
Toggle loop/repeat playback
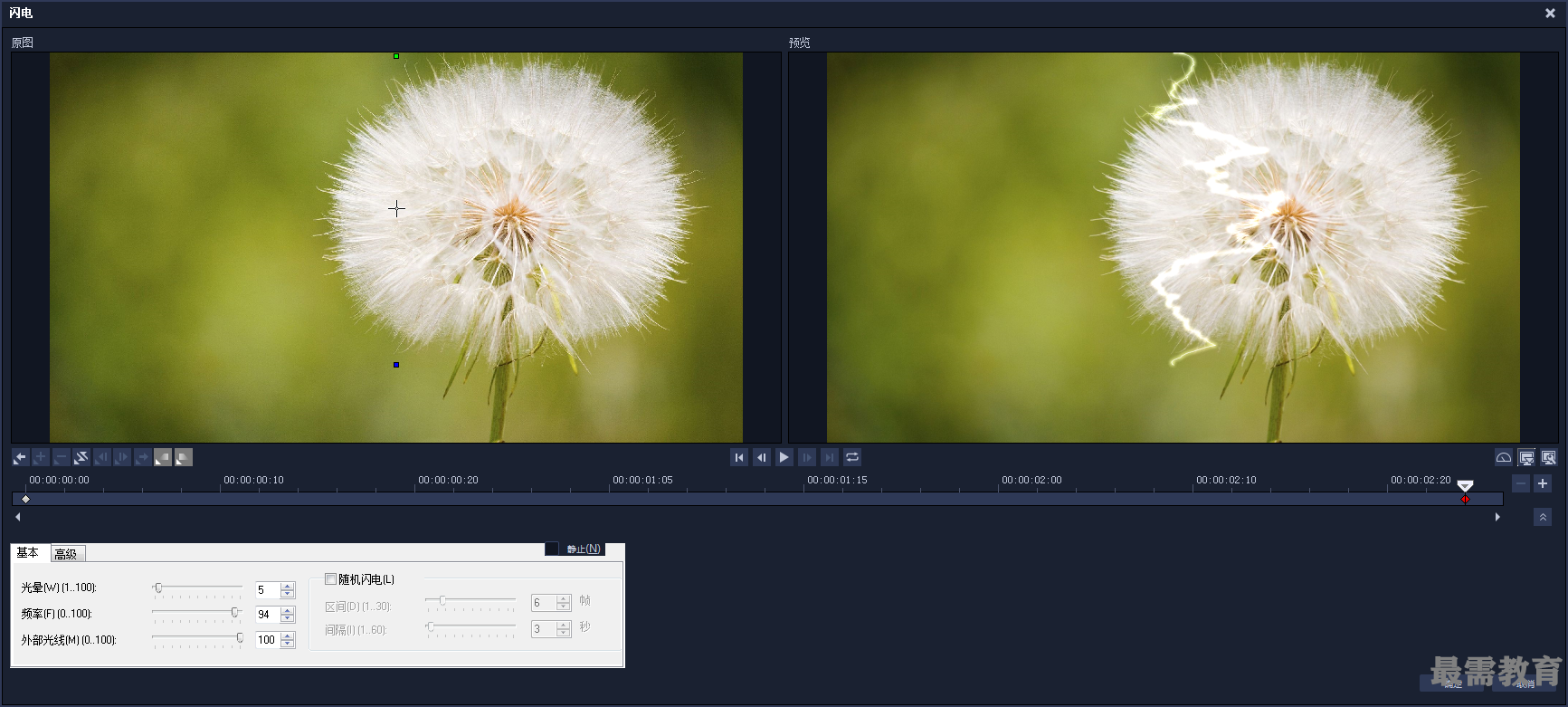pyautogui.click(x=852, y=457)
